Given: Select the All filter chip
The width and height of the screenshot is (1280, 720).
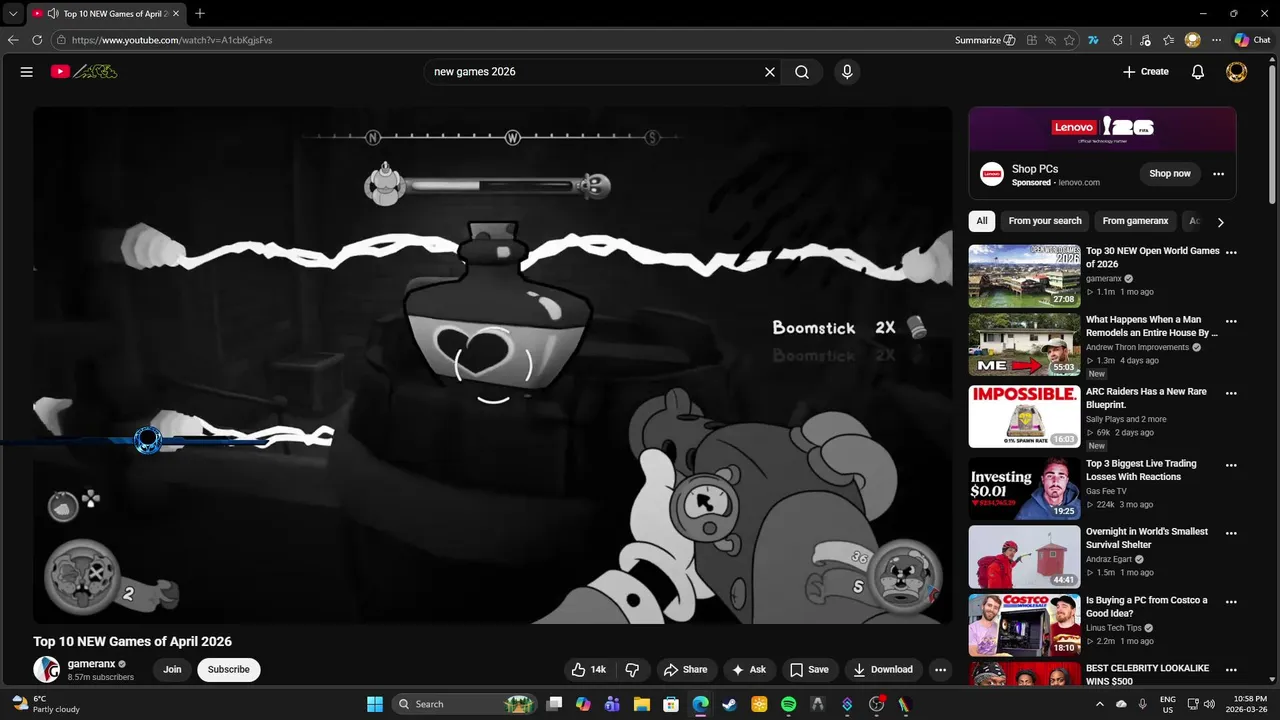Looking at the screenshot, I should pyautogui.click(x=982, y=221).
